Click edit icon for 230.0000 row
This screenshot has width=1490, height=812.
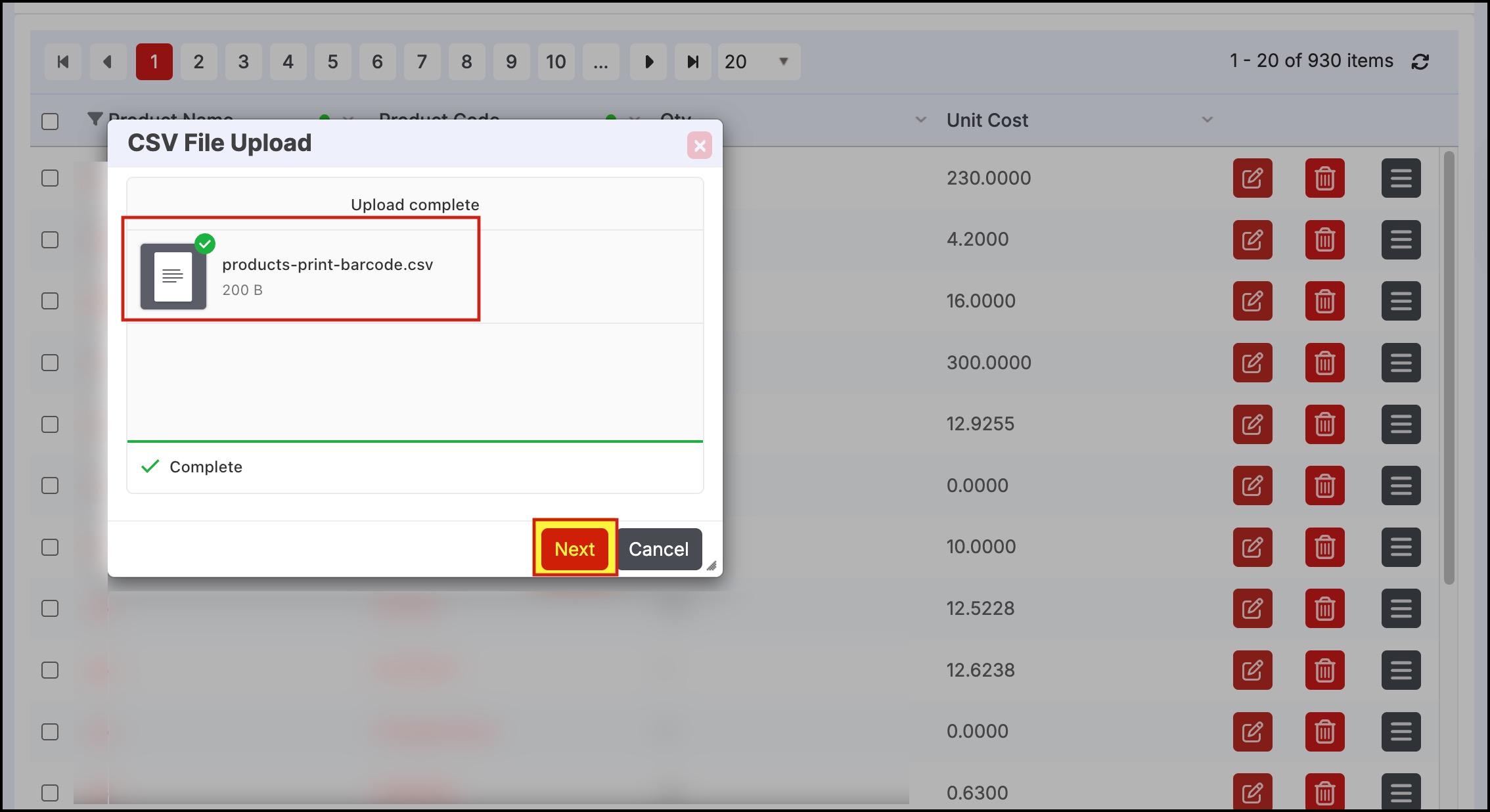tap(1252, 178)
